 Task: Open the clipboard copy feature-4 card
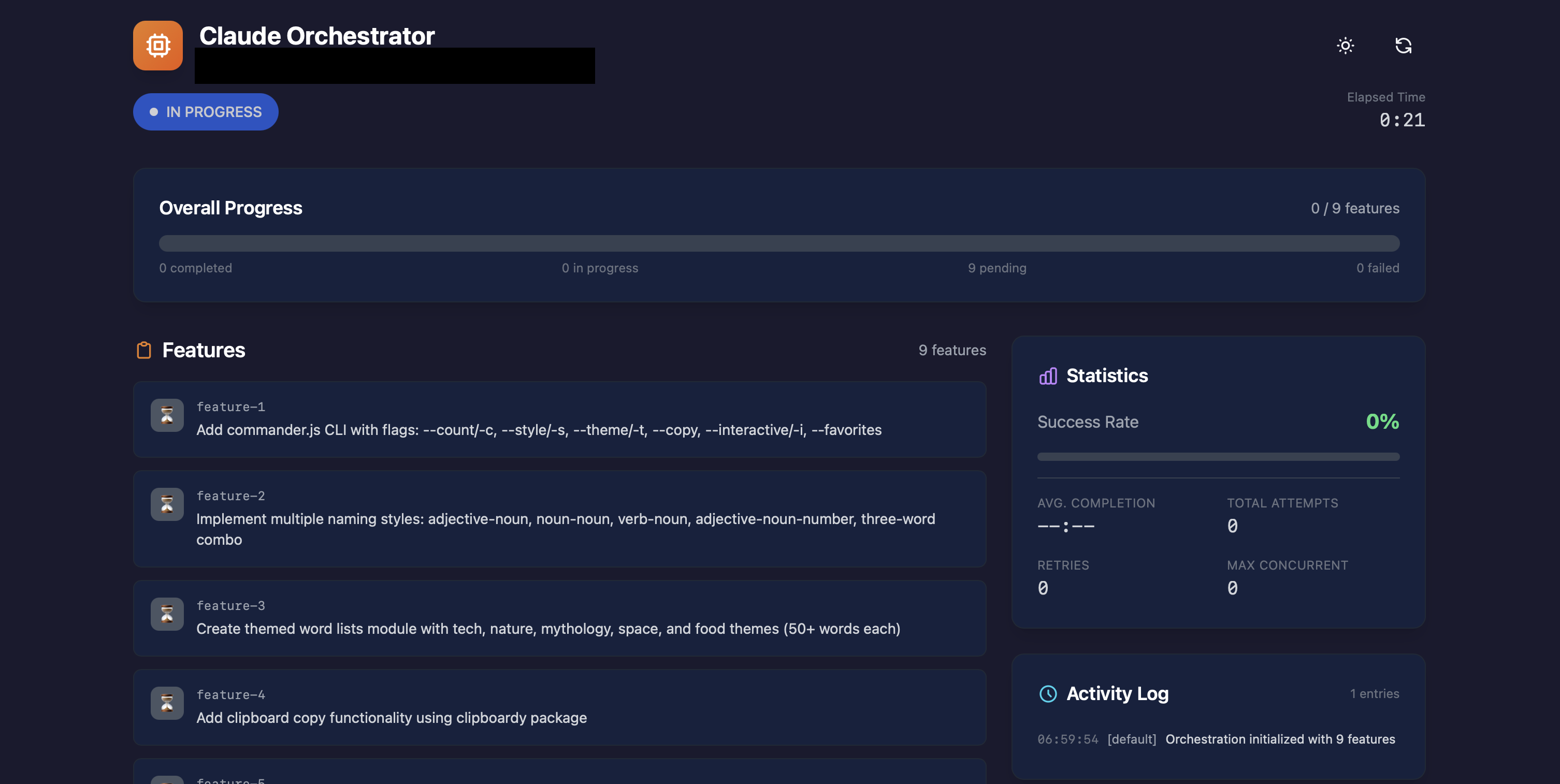point(559,707)
